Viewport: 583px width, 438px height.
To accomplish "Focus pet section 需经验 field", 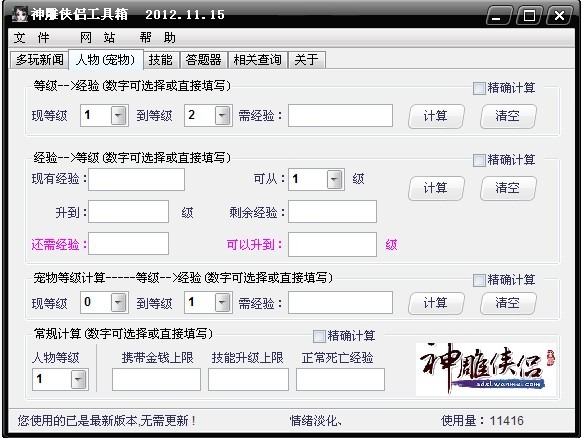I will tap(340, 303).
